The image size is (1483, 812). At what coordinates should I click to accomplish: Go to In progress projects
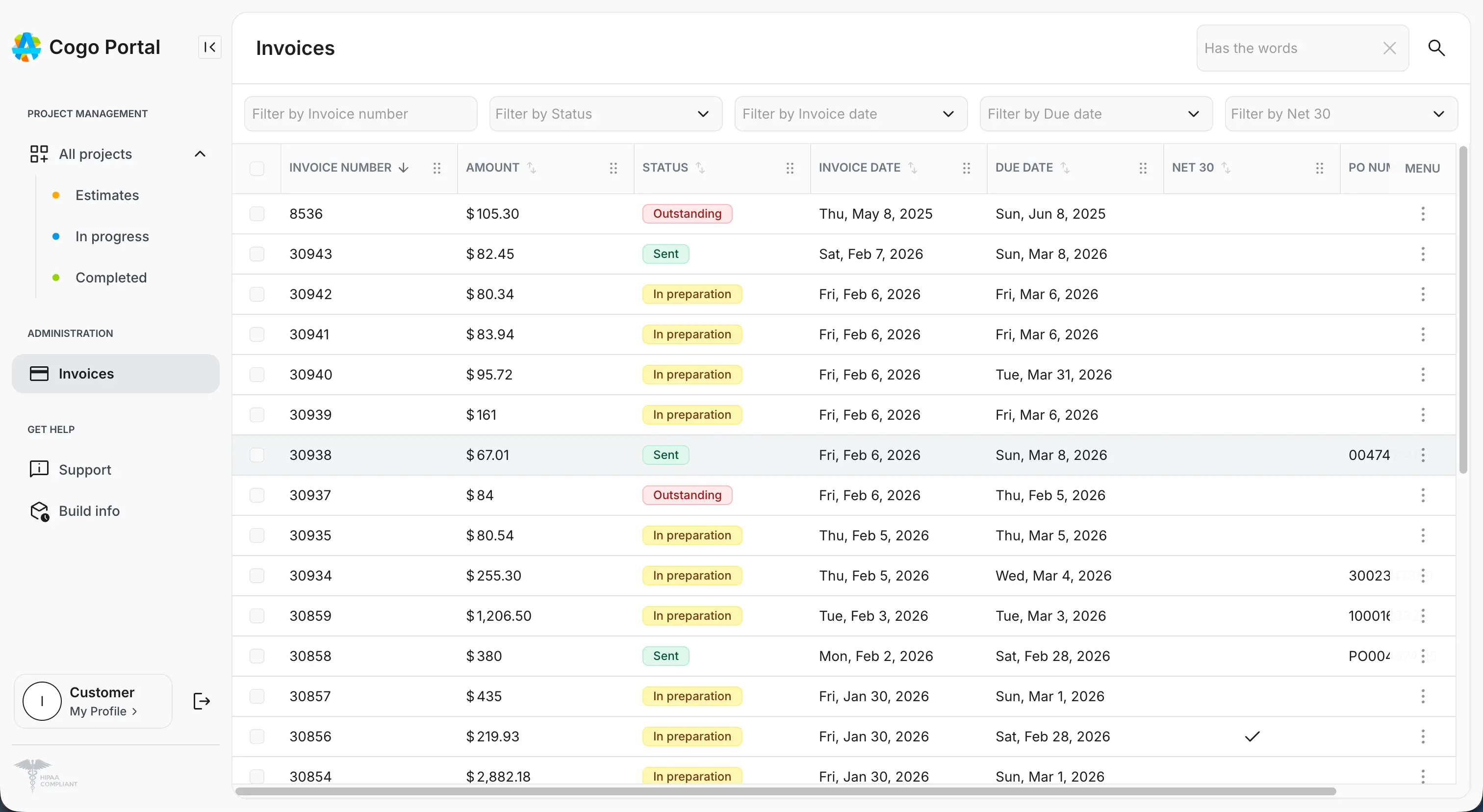pos(112,236)
